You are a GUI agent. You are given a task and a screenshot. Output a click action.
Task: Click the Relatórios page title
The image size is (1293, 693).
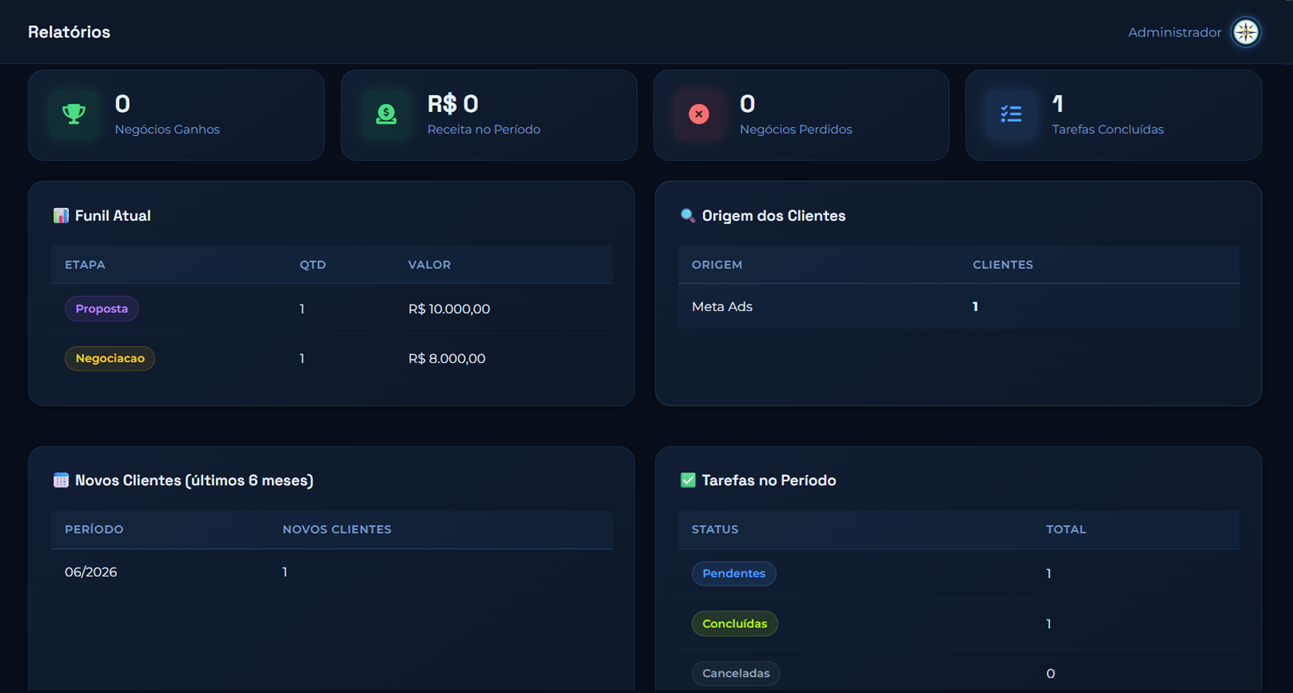point(69,32)
